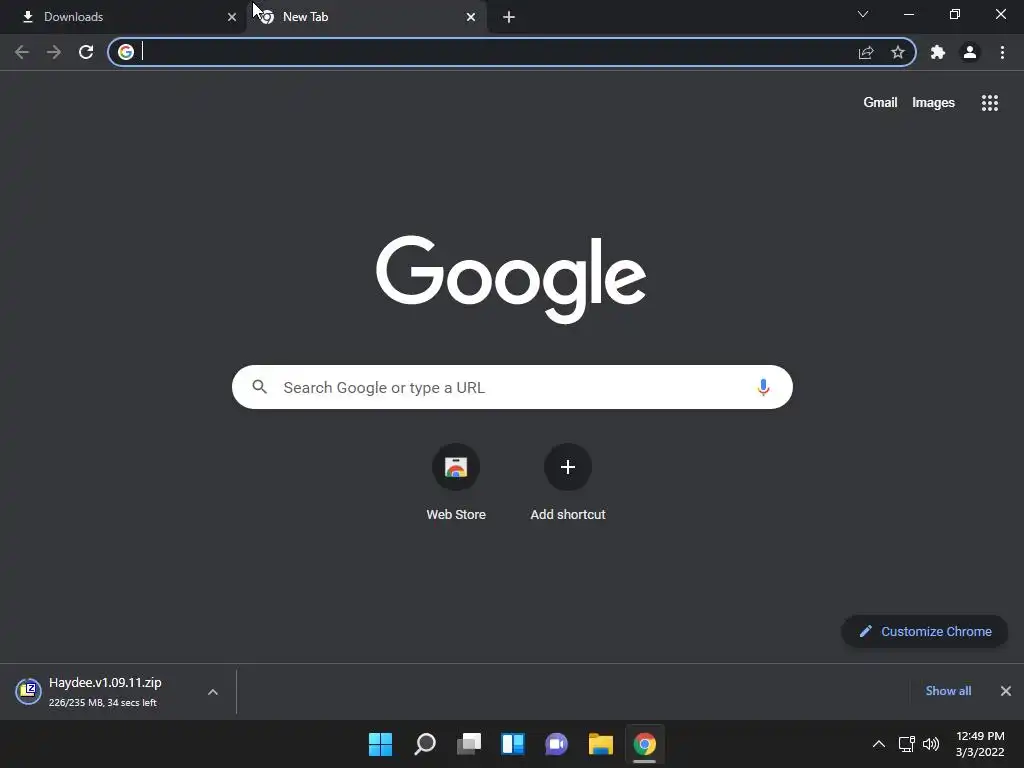This screenshot has height=768, width=1024.
Task: Reload the current page
Action: click(86, 52)
